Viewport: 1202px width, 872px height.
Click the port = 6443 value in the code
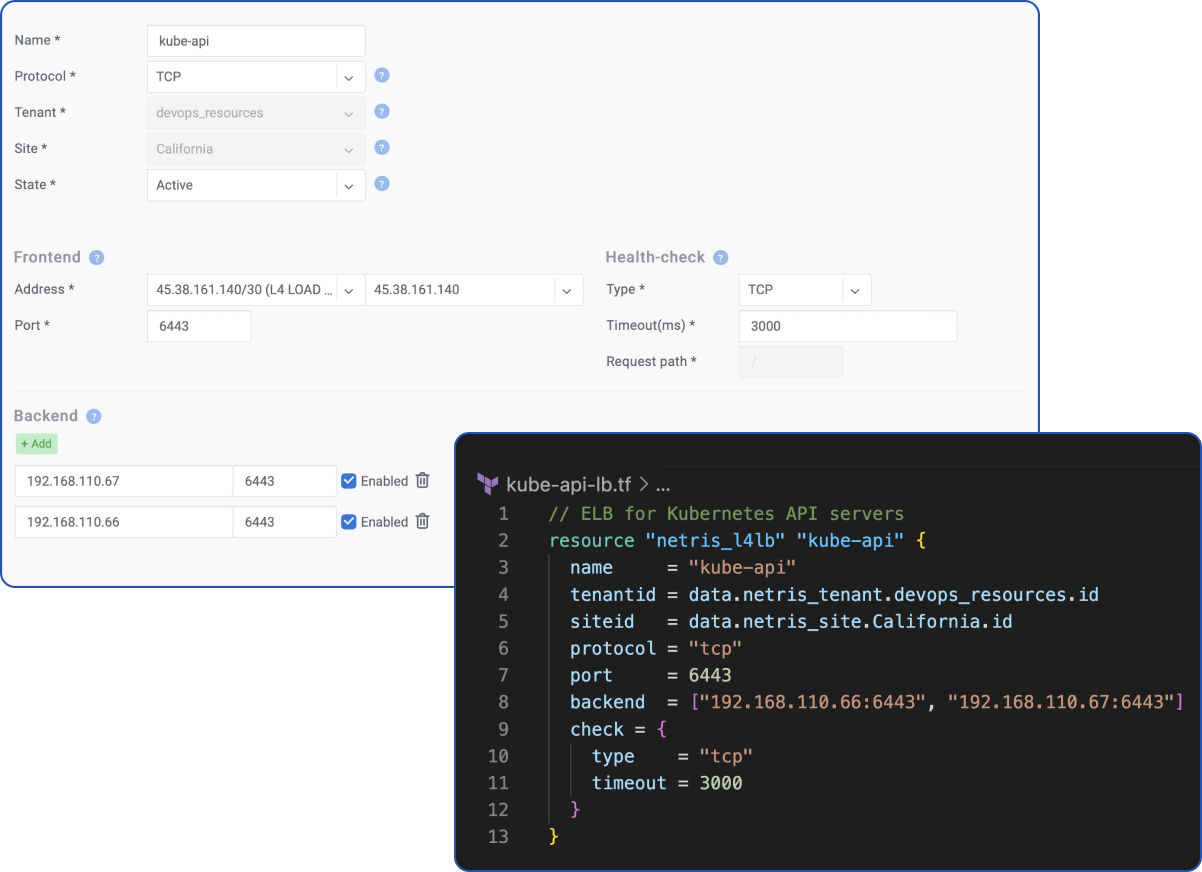pos(710,676)
